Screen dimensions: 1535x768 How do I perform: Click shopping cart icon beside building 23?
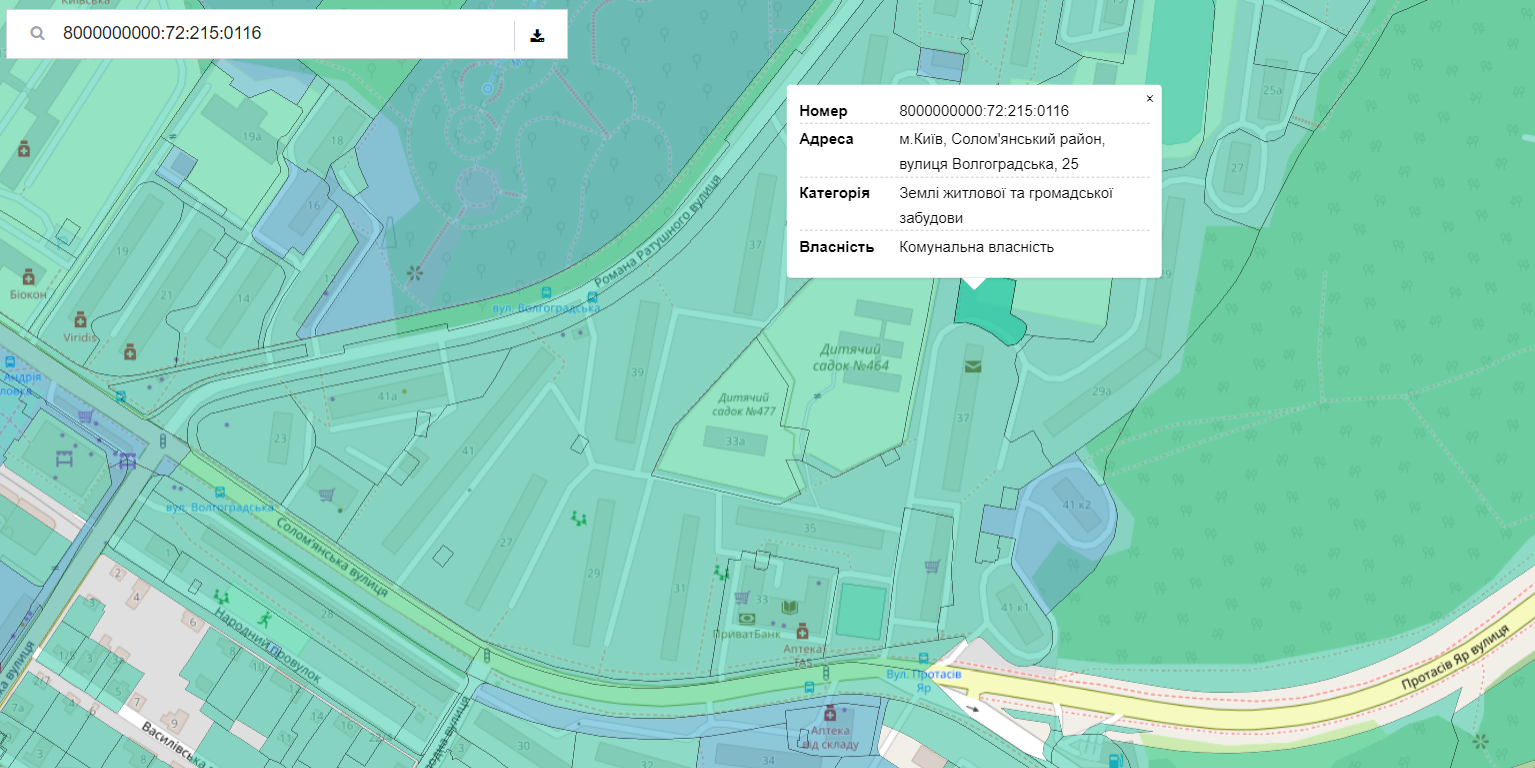coord(326,494)
